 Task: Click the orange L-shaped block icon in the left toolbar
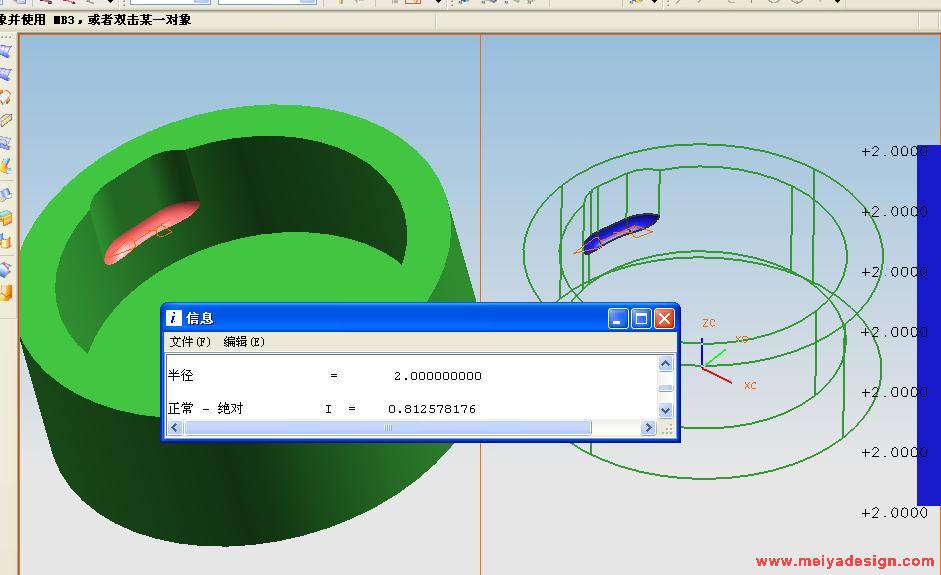click(x=5, y=292)
